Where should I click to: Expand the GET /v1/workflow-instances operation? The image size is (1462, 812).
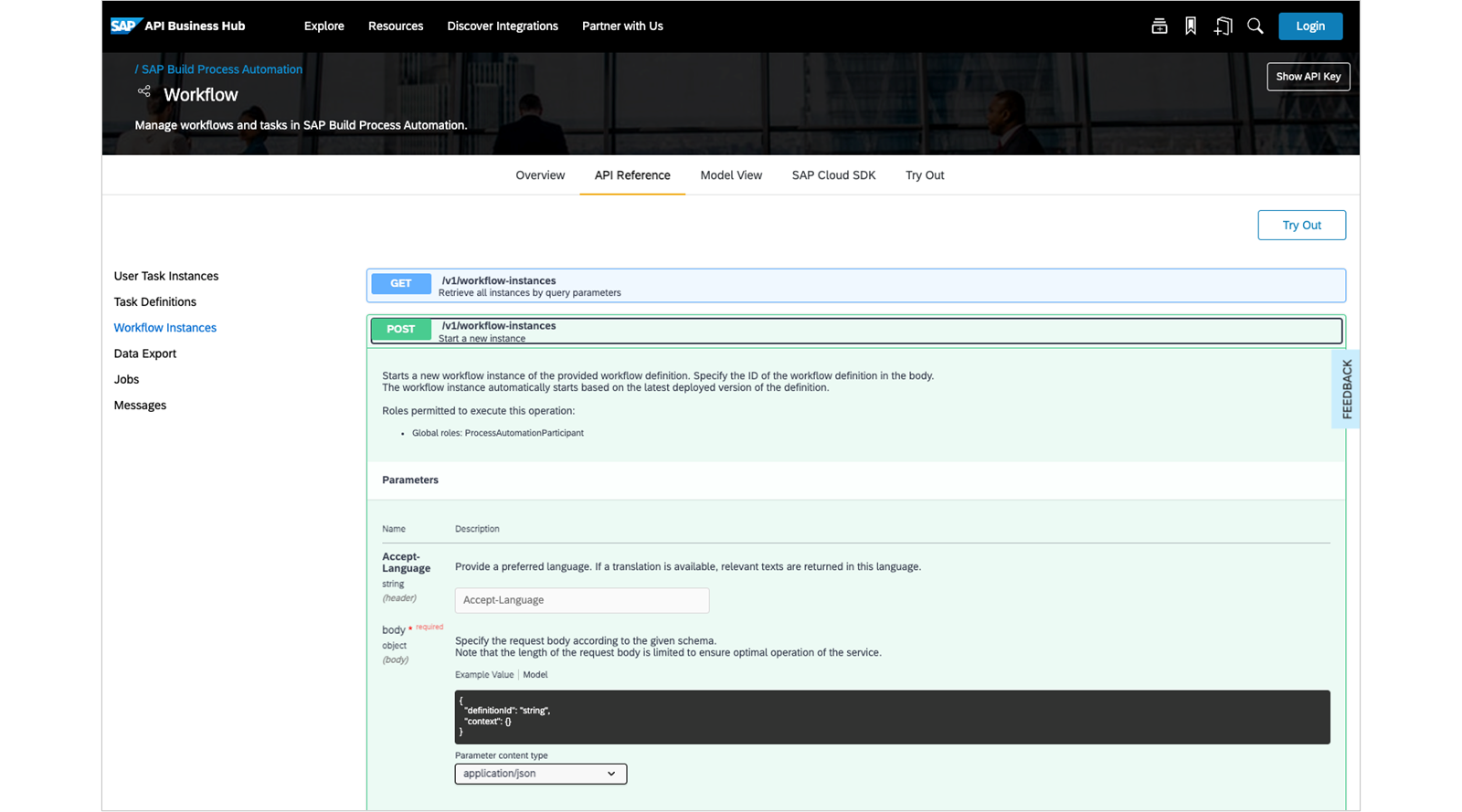click(856, 286)
